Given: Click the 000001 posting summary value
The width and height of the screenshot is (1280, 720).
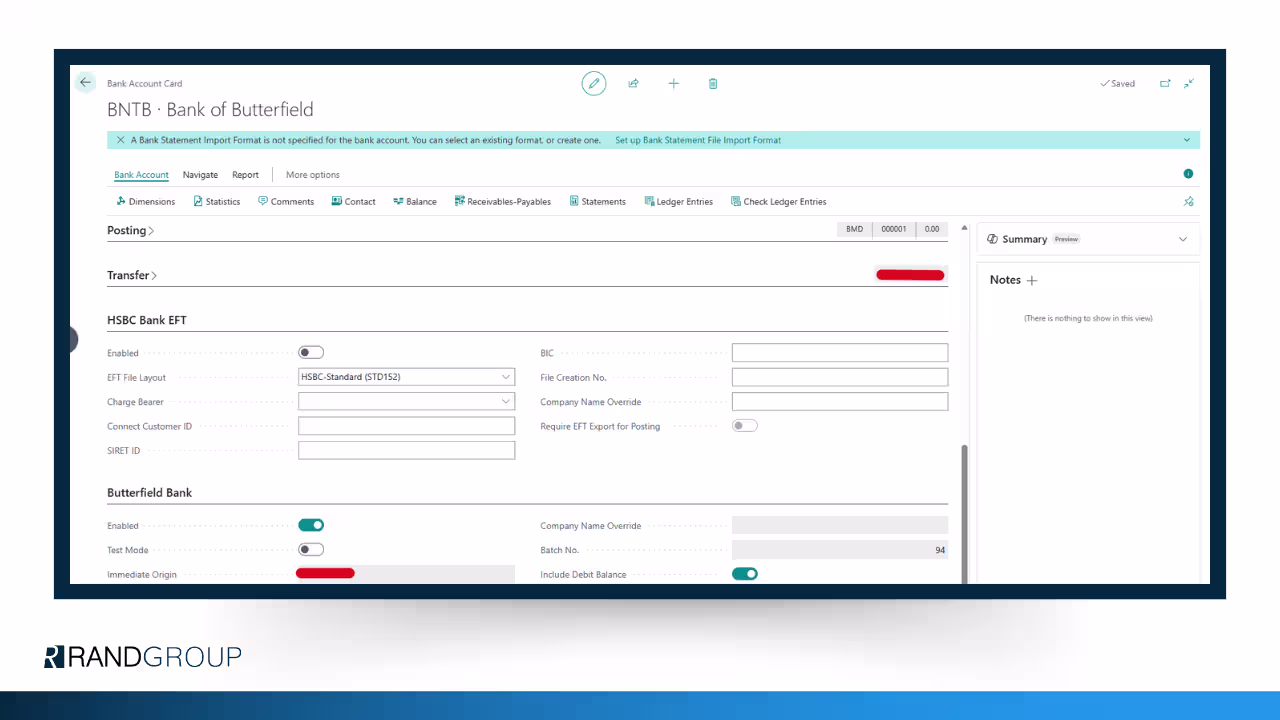Looking at the screenshot, I should 893,229.
